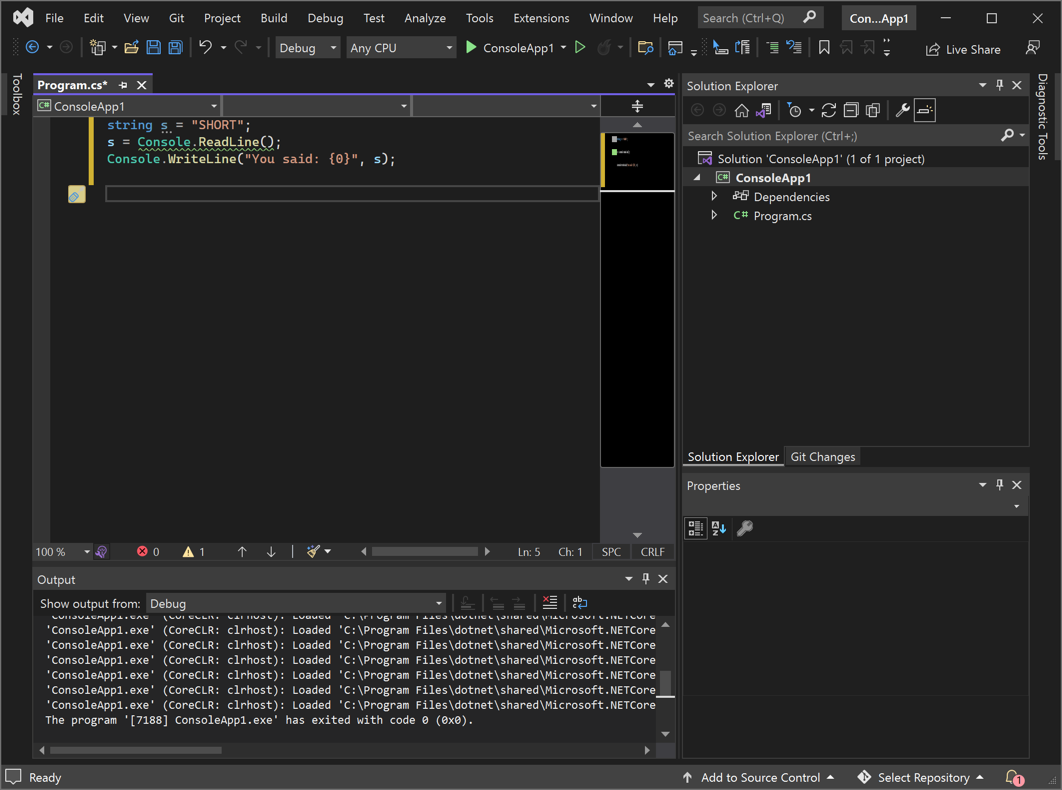This screenshot has height=790, width=1062.
Task: Collapse the ConsoleApp1 project node
Action: (698, 178)
